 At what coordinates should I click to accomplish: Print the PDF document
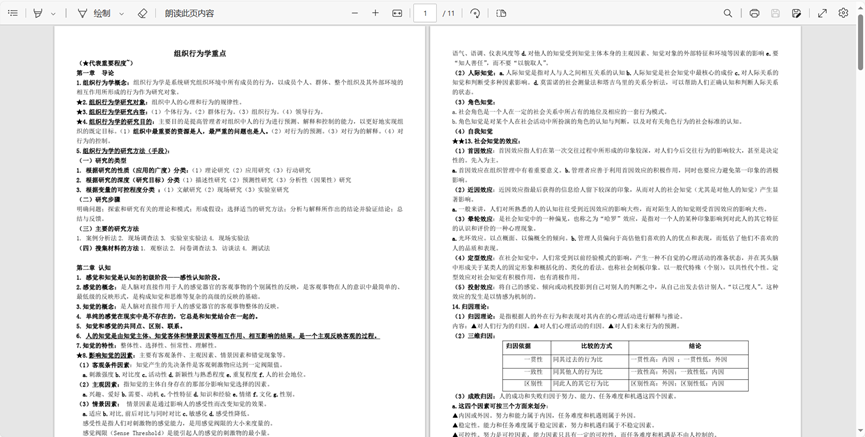754,13
